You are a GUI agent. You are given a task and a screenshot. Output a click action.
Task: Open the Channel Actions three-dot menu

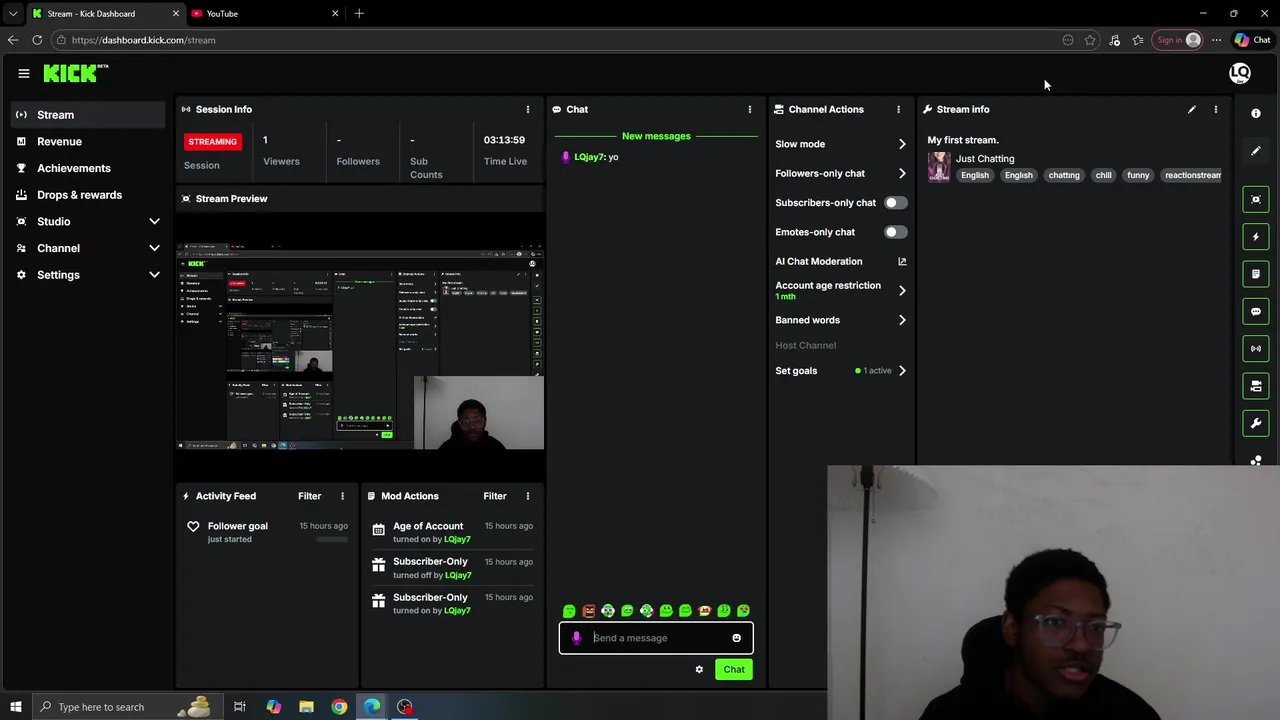898,109
